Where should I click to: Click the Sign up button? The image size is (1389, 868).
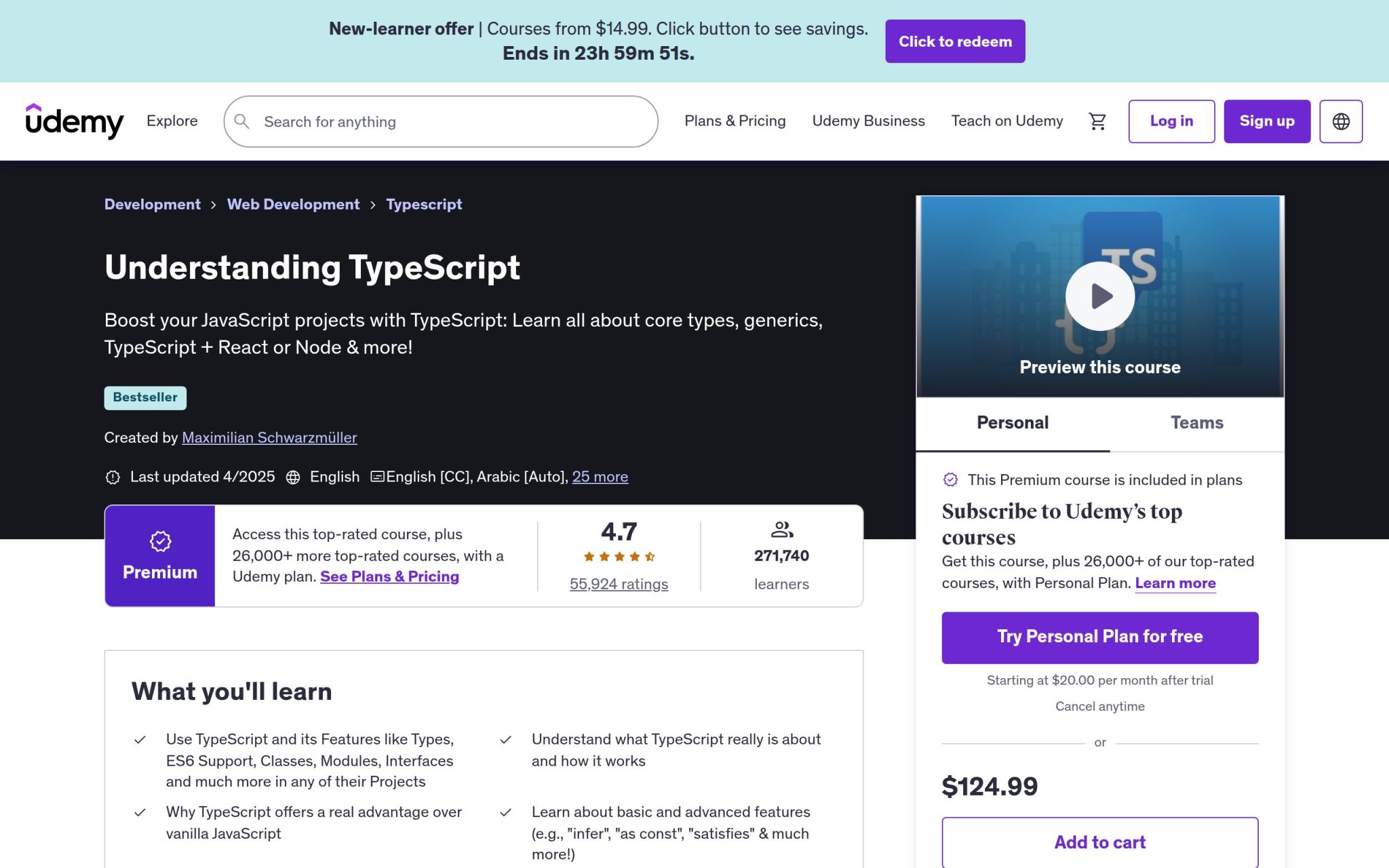coord(1267,121)
